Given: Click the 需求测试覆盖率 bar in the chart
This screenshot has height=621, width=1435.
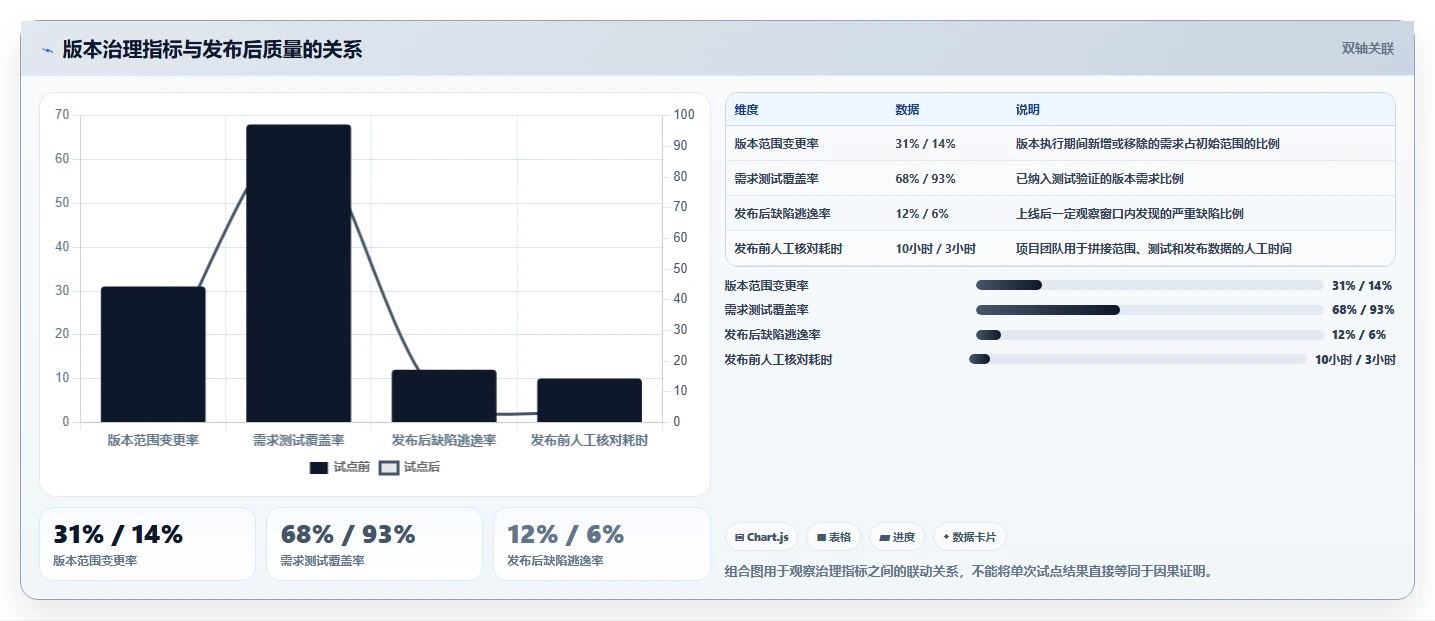Looking at the screenshot, I should tap(298, 273).
